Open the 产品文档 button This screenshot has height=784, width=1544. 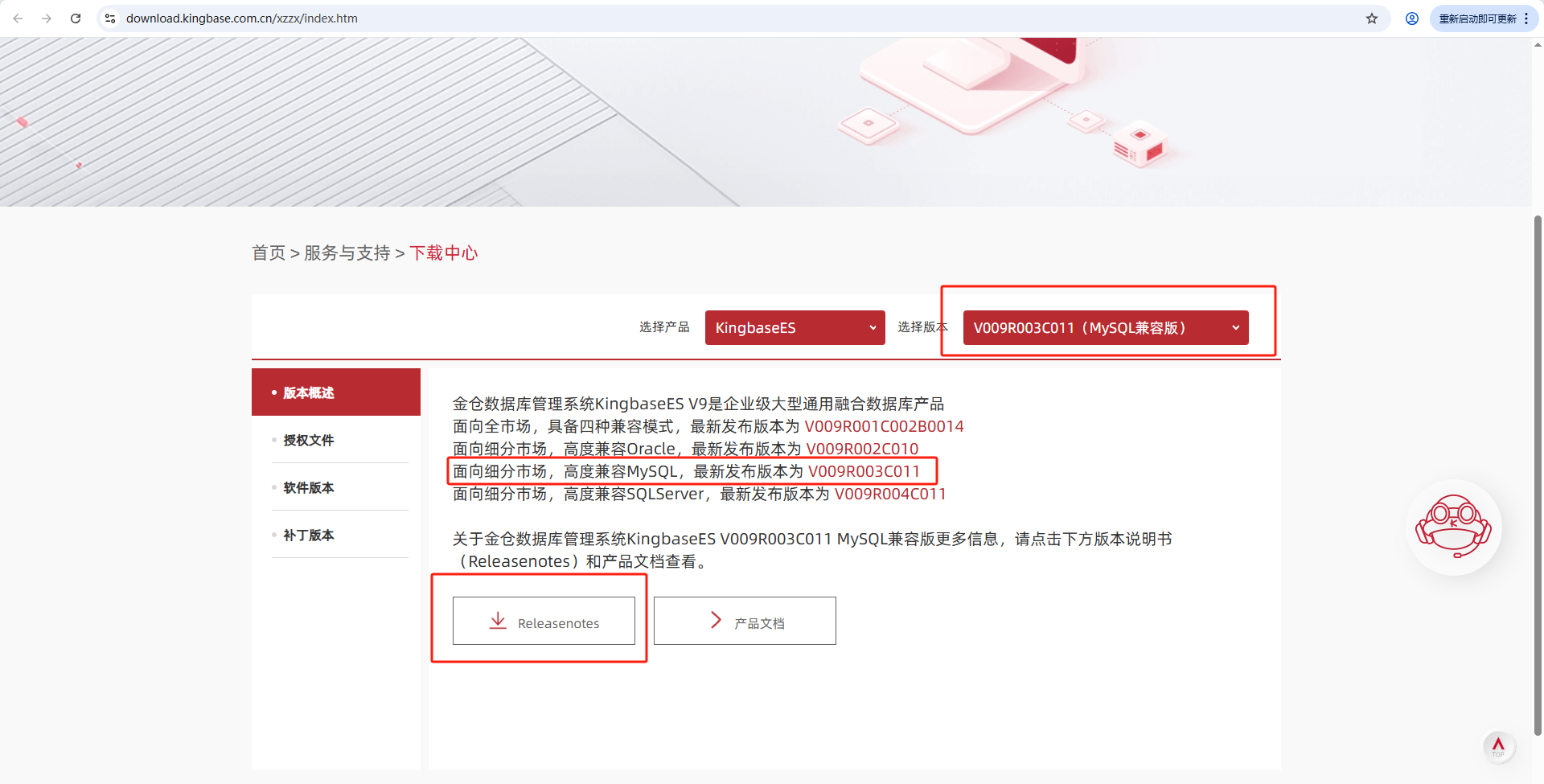click(745, 621)
